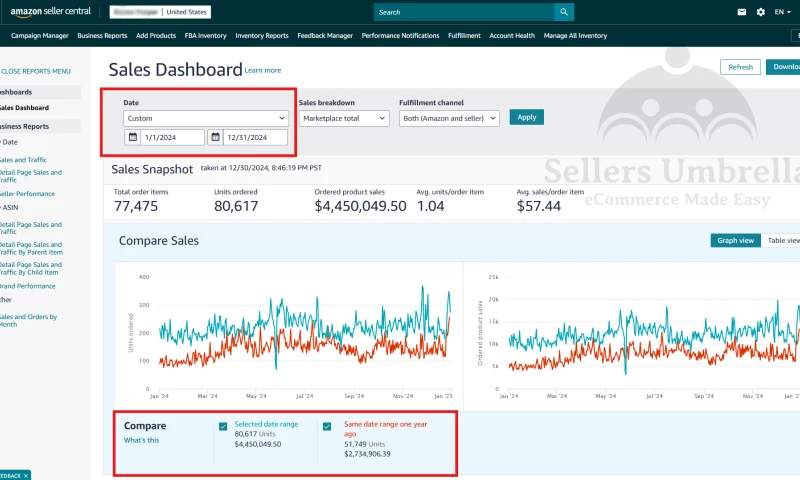
Task: Uncheck Selected date range checkbox
Action: [x=223, y=426]
